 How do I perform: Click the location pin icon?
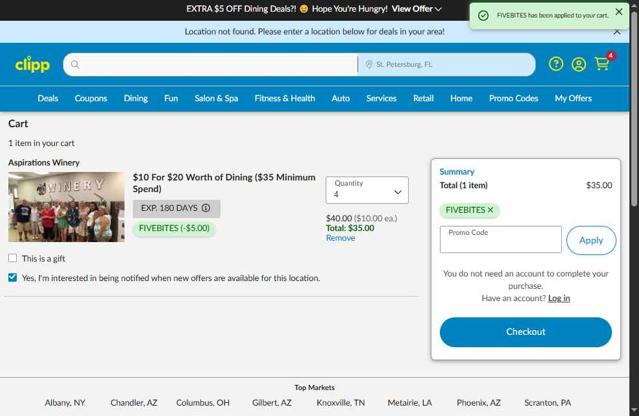[x=369, y=64]
